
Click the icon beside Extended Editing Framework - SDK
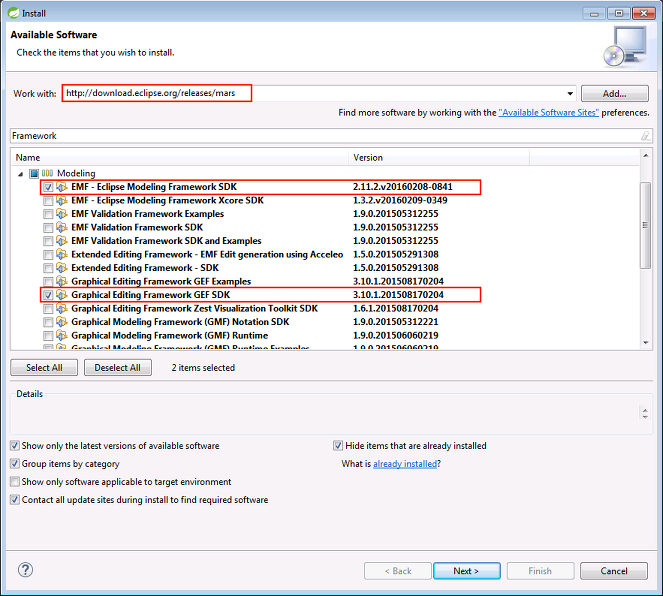click(62, 268)
